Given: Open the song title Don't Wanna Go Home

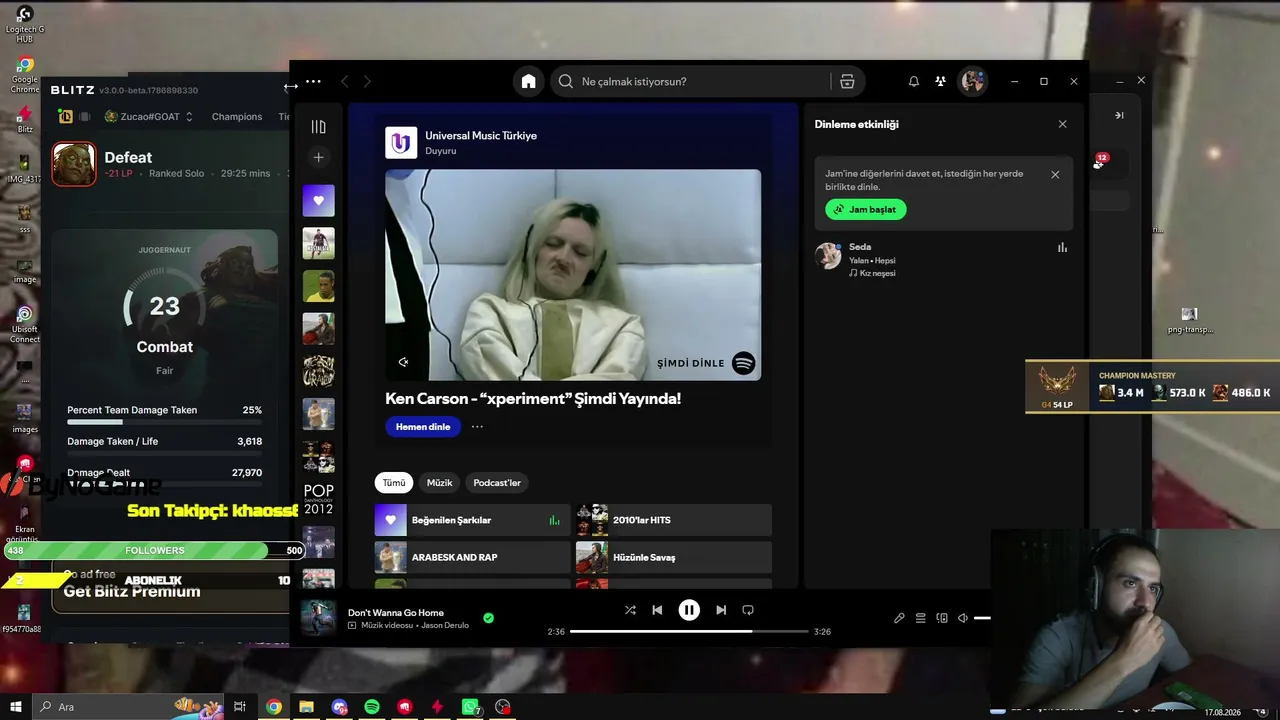Looking at the screenshot, I should click(396, 613).
